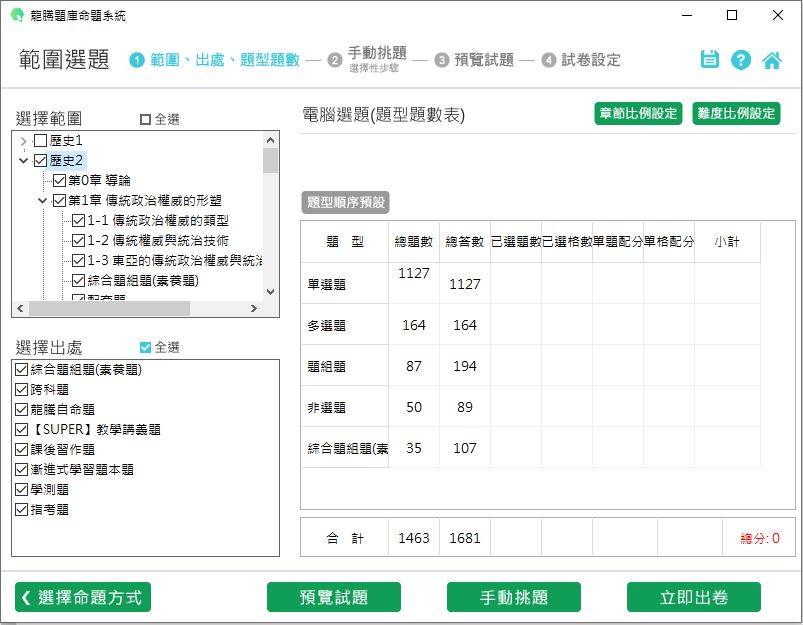Image resolution: width=803 pixels, height=625 pixels.
Task: Click the app logo in title bar
Action: [x=17, y=15]
